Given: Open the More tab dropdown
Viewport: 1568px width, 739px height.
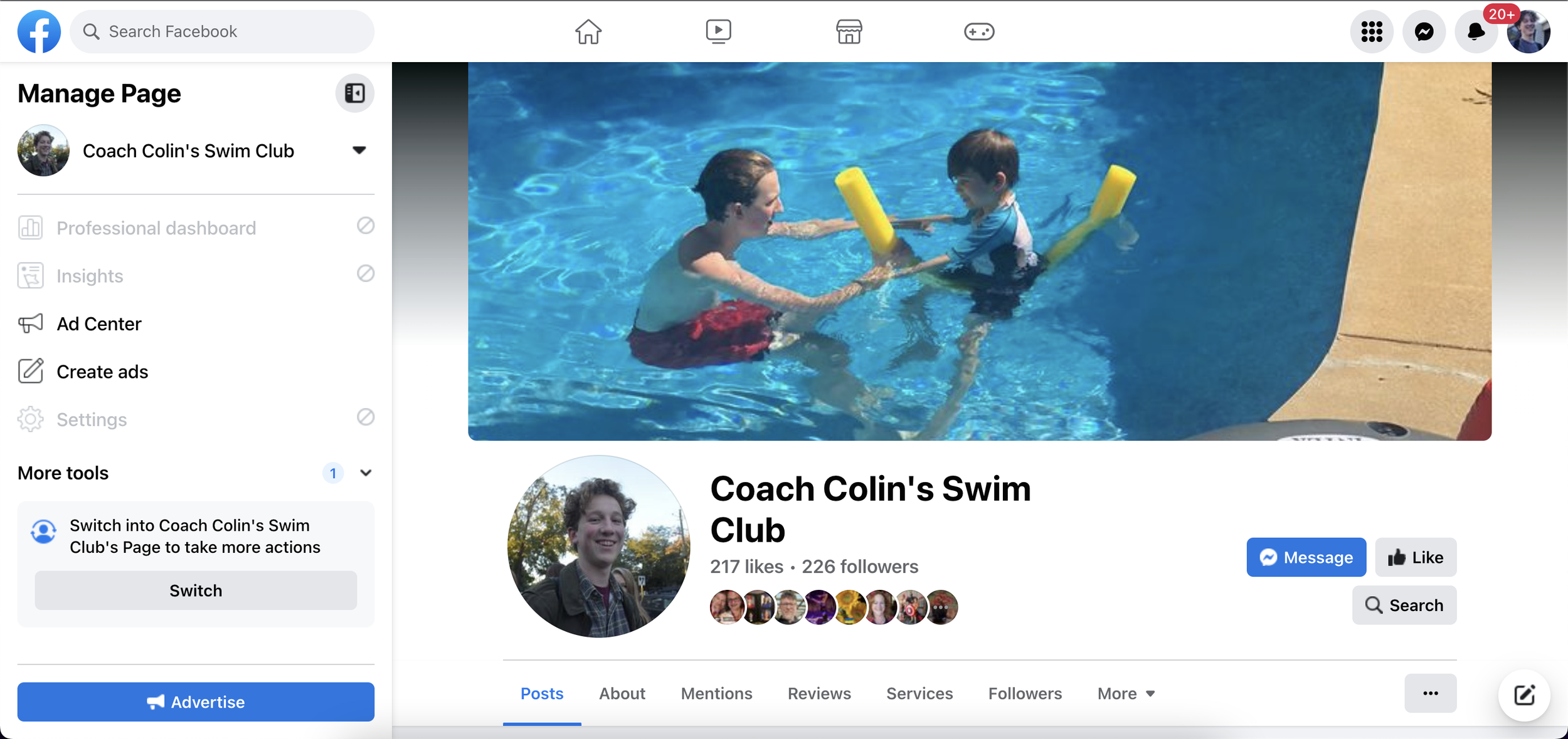Looking at the screenshot, I should click(x=1126, y=693).
